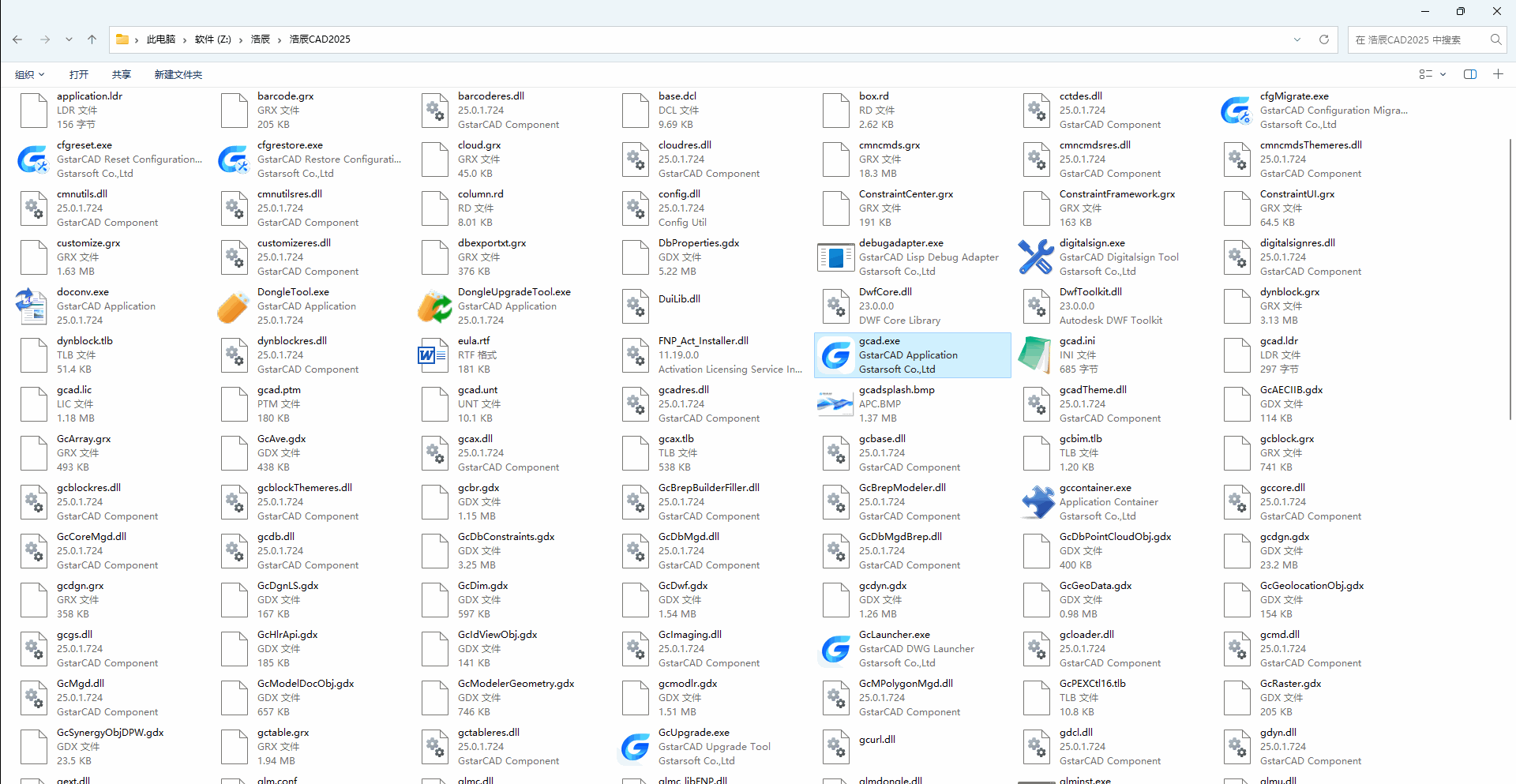Select the DongleTool.exe orange icon
1516x784 pixels.
[x=234, y=306]
